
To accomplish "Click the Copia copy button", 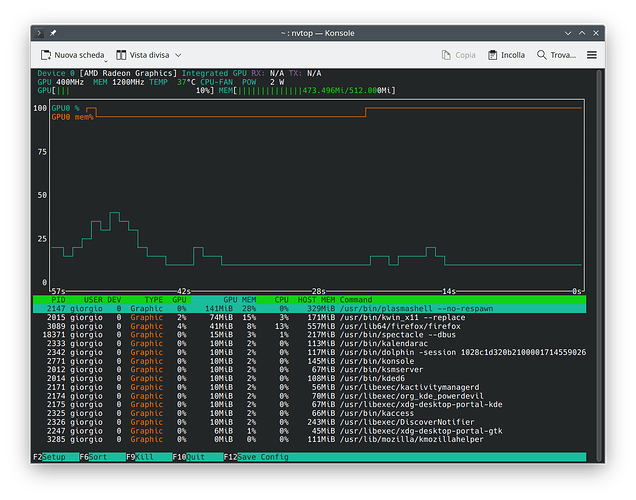I will coord(458,55).
